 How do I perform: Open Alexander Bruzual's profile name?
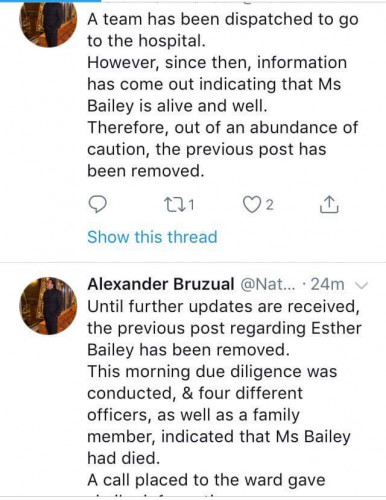[x=161, y=284]
